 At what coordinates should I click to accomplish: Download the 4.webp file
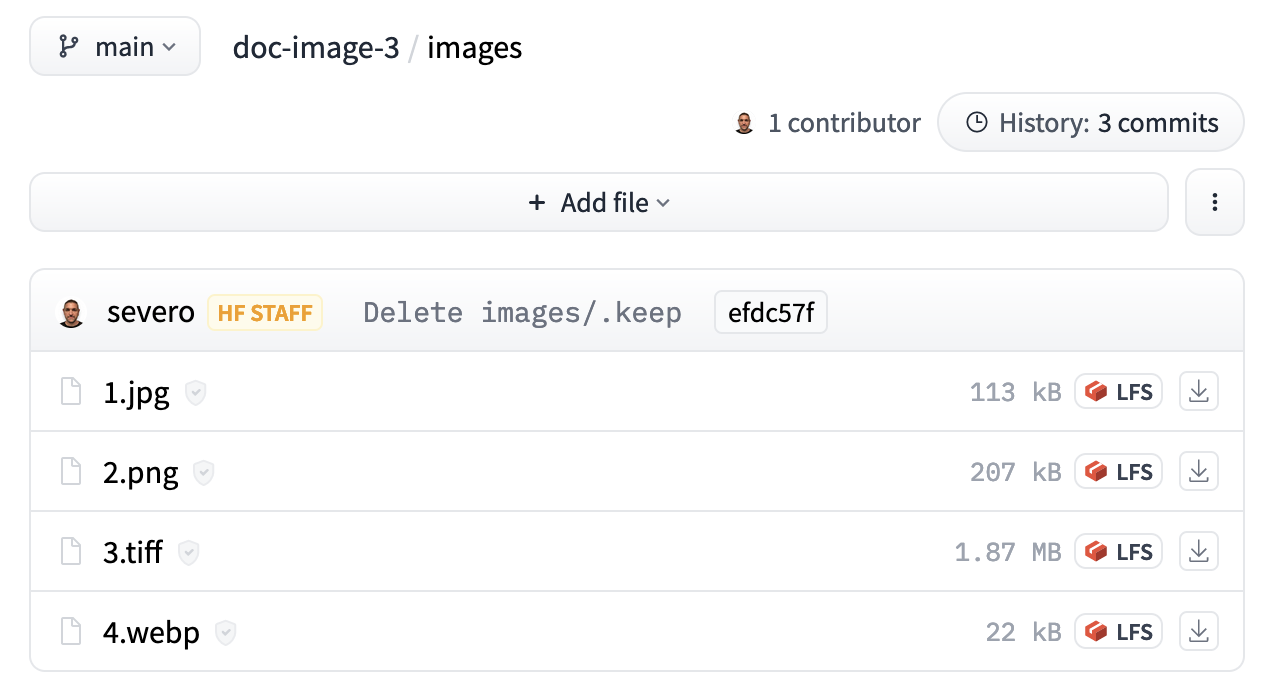tap(1199, 632)
